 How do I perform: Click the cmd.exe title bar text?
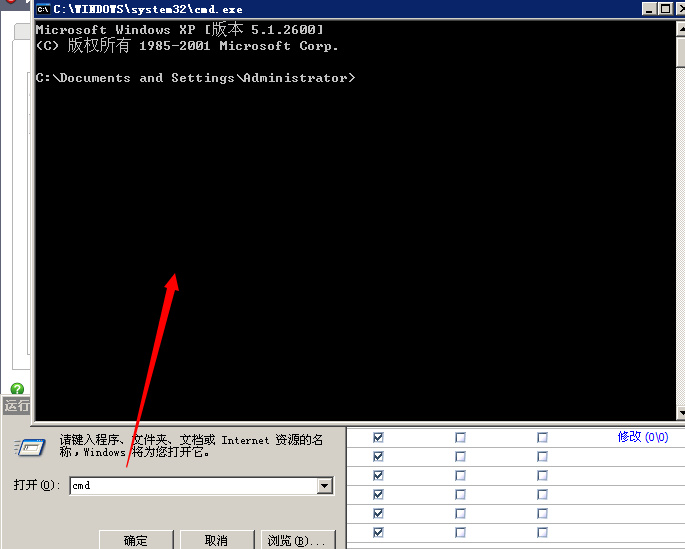[x=148, y=9]
